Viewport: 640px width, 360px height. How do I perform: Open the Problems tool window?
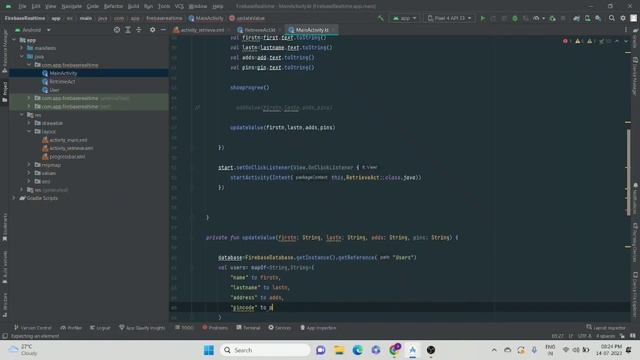[215, 328]
